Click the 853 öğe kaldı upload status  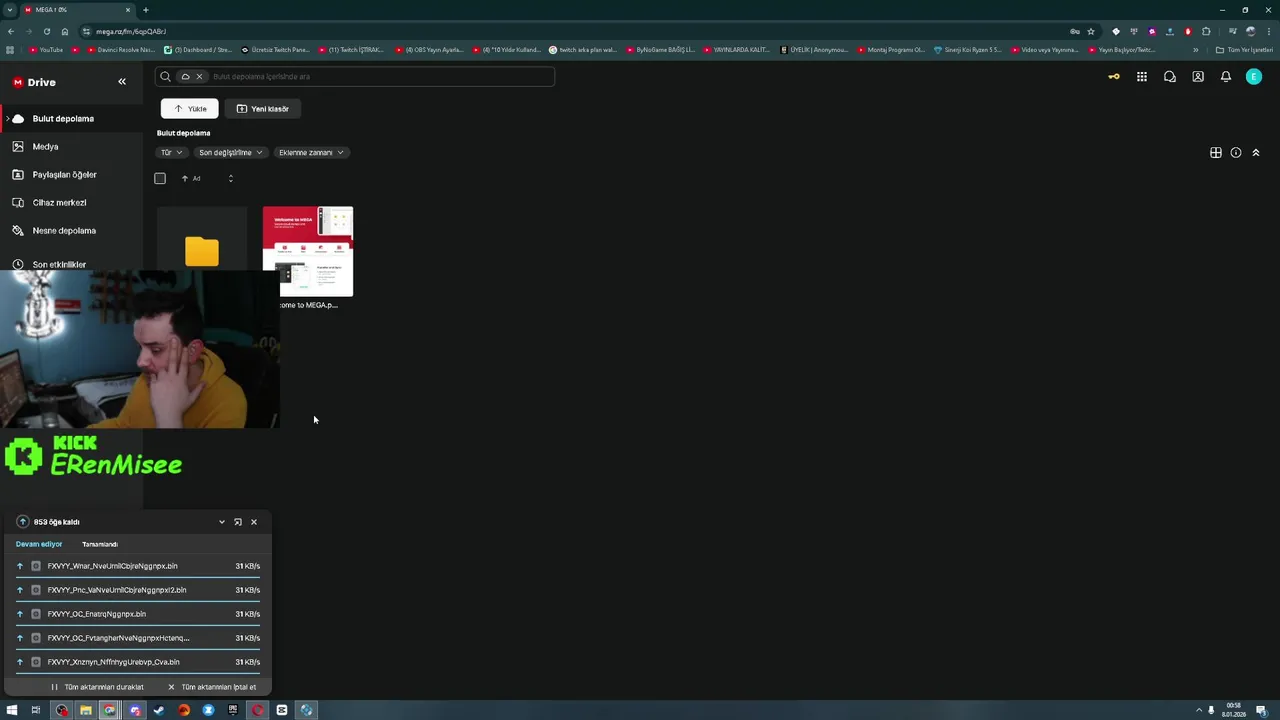pos(48,522)
